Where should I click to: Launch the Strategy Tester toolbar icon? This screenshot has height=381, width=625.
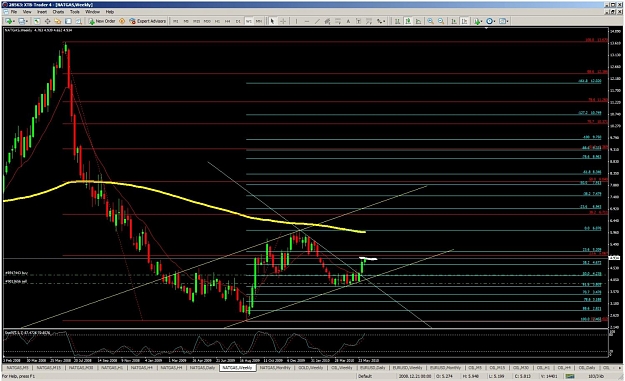[x=79, y=21]
